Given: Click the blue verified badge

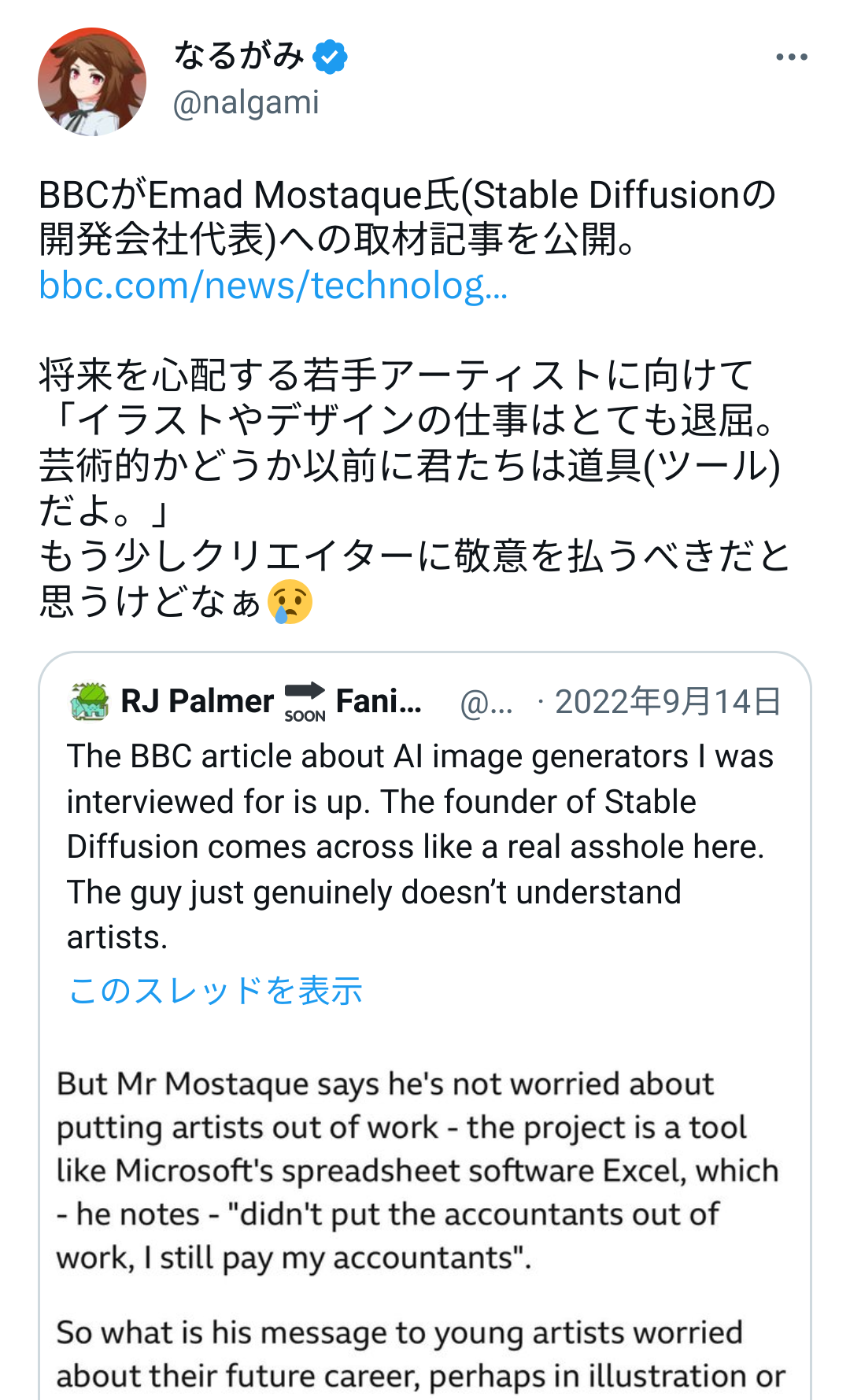Looking at the screenshot, I should click(x=330, y=57).
